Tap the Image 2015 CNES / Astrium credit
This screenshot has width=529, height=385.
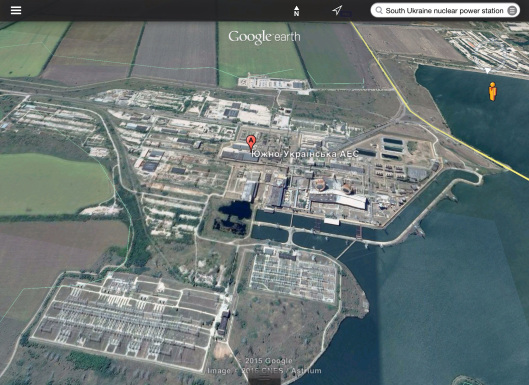pos(264,371)
